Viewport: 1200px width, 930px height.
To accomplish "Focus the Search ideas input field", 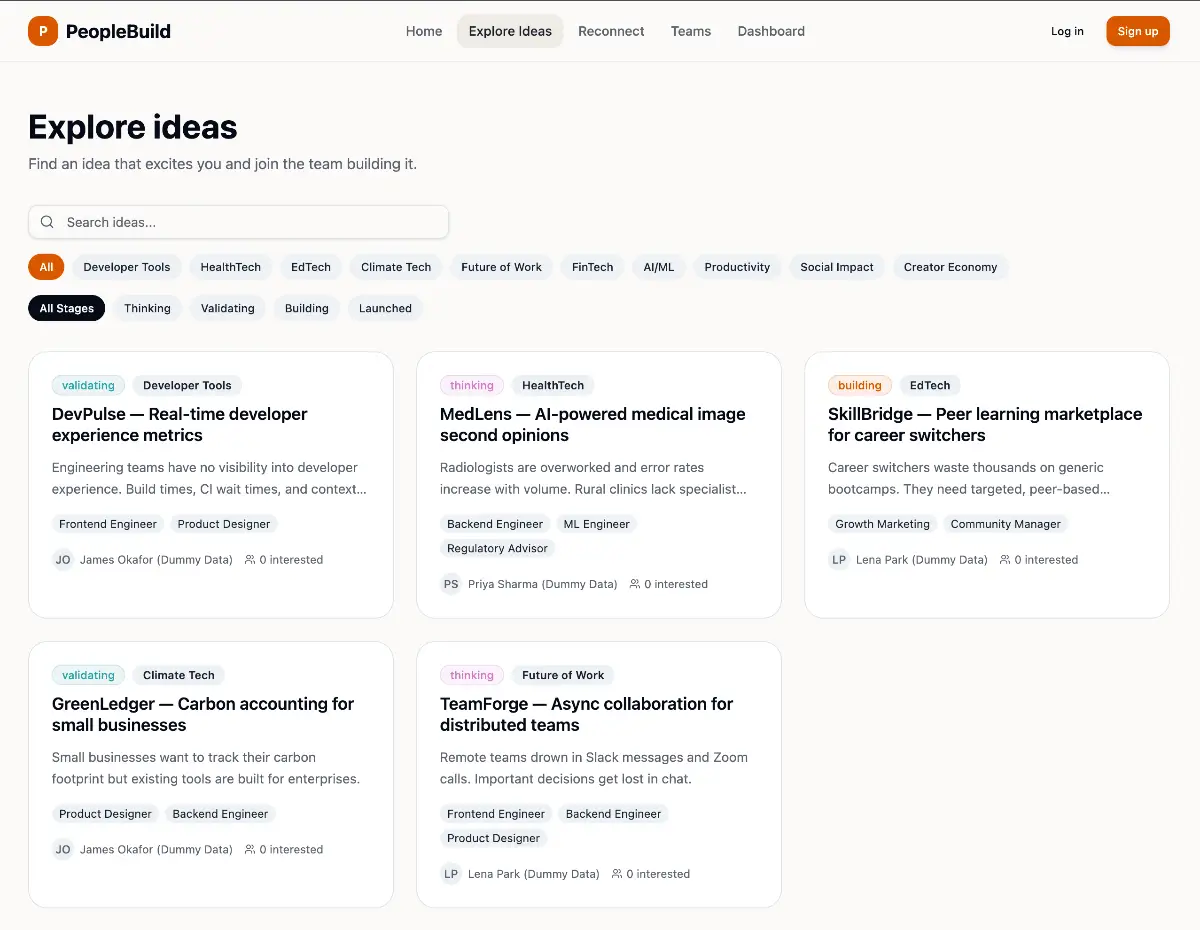I will 250,222.
